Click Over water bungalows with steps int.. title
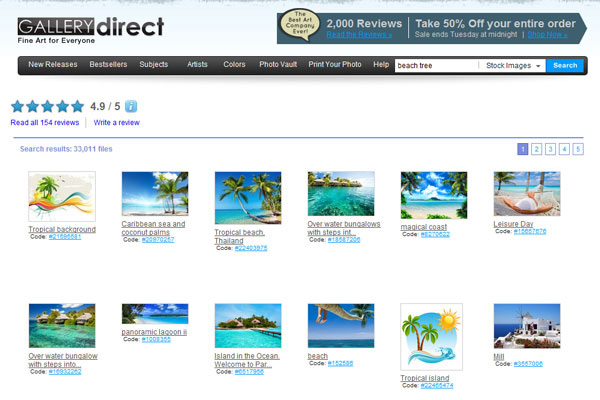 344,228
